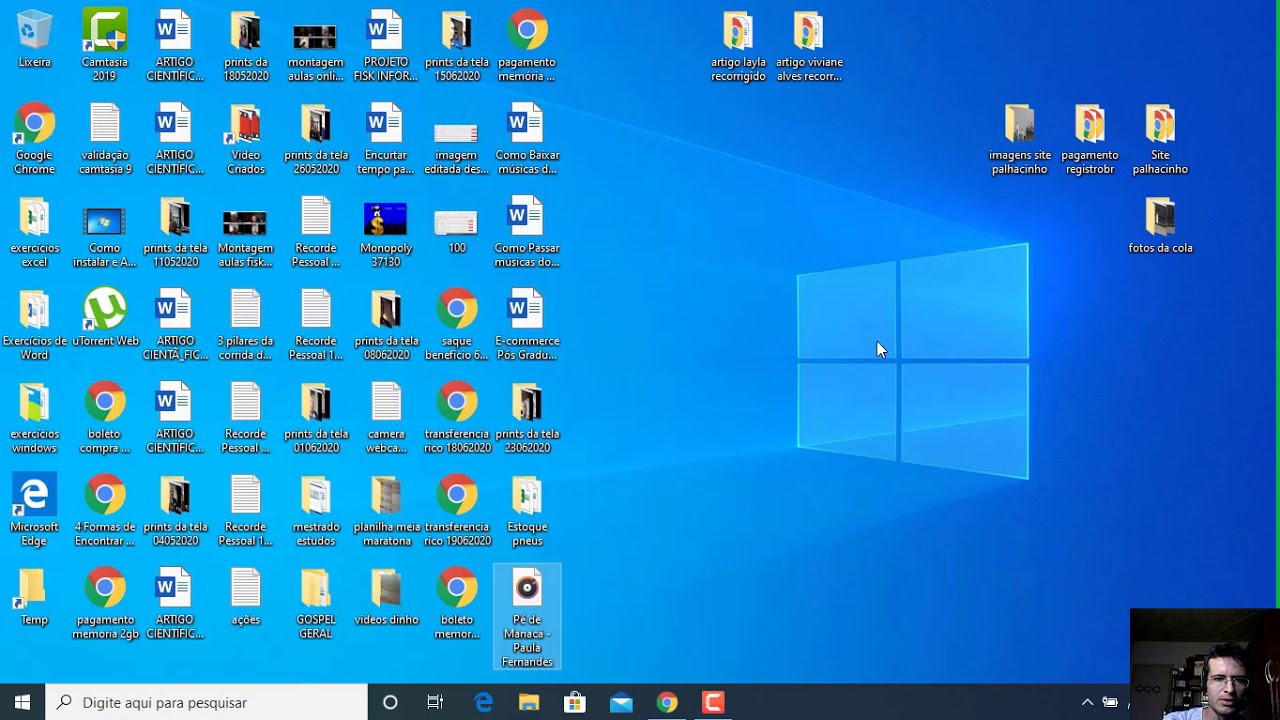Select the fotos da cola folder
The height and width of the screenshot is (720, 1280).
point(1160,225)
